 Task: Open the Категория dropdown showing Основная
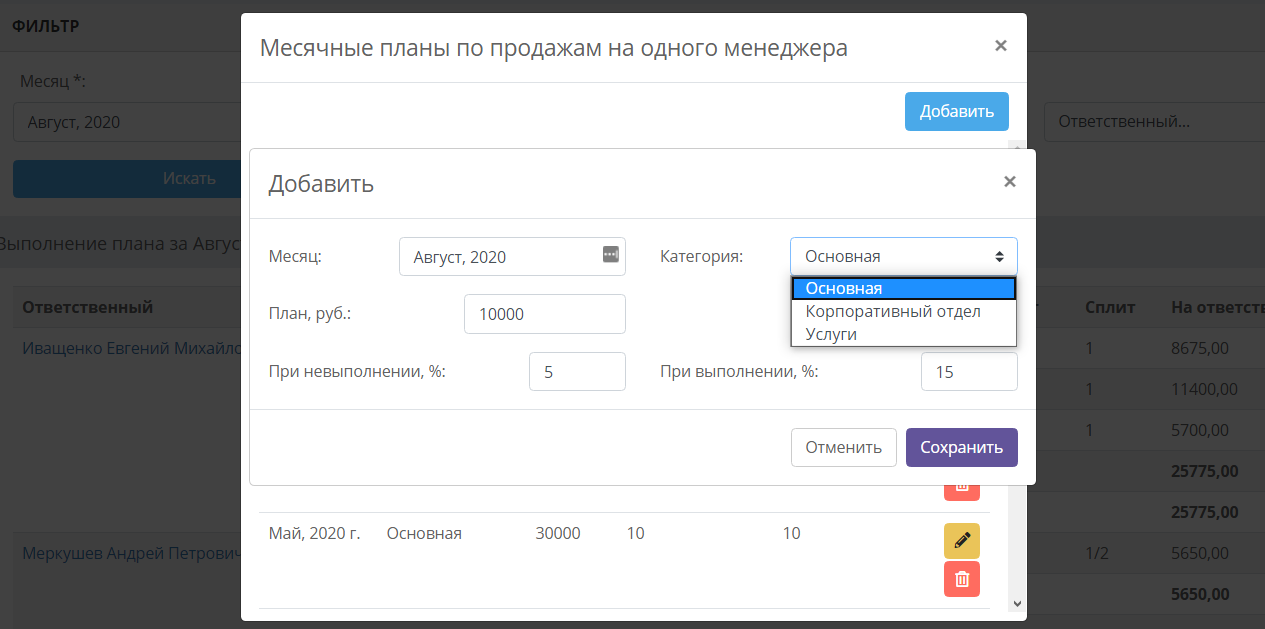(904, 256)
